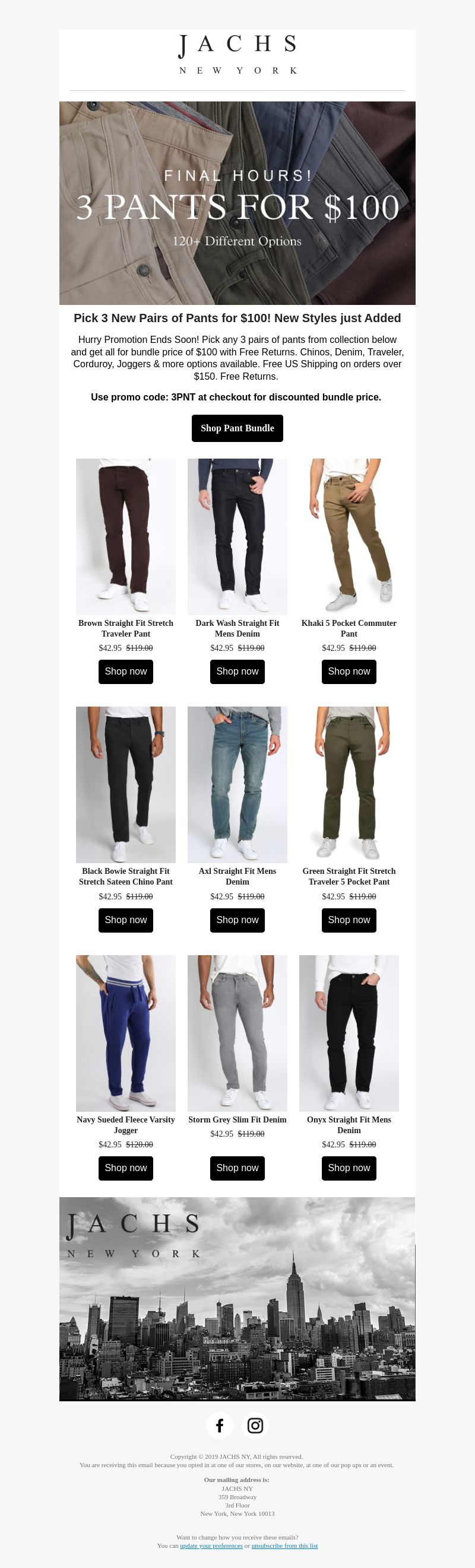Click the update your preferences link
The height and width of the screenshot is (1568, 475).
(x=211, y=1545)
